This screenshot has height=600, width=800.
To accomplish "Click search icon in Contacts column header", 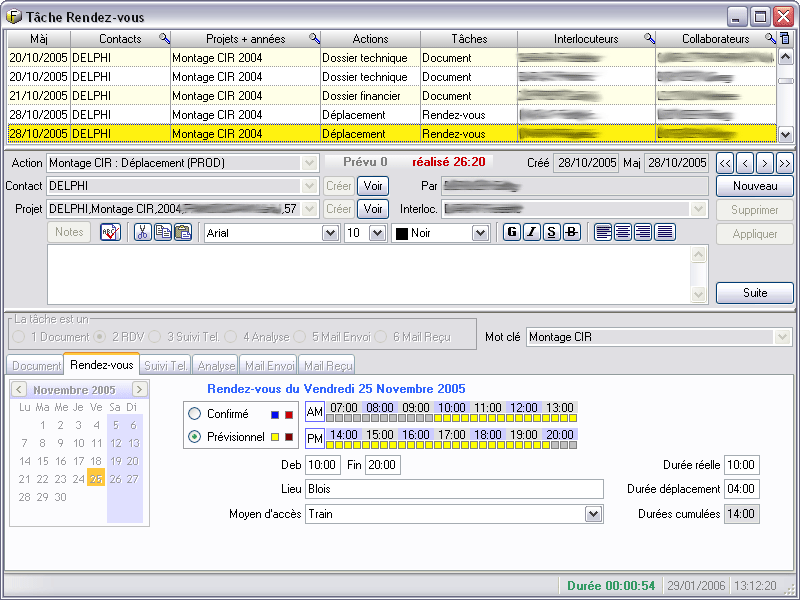I will [164, 38].
